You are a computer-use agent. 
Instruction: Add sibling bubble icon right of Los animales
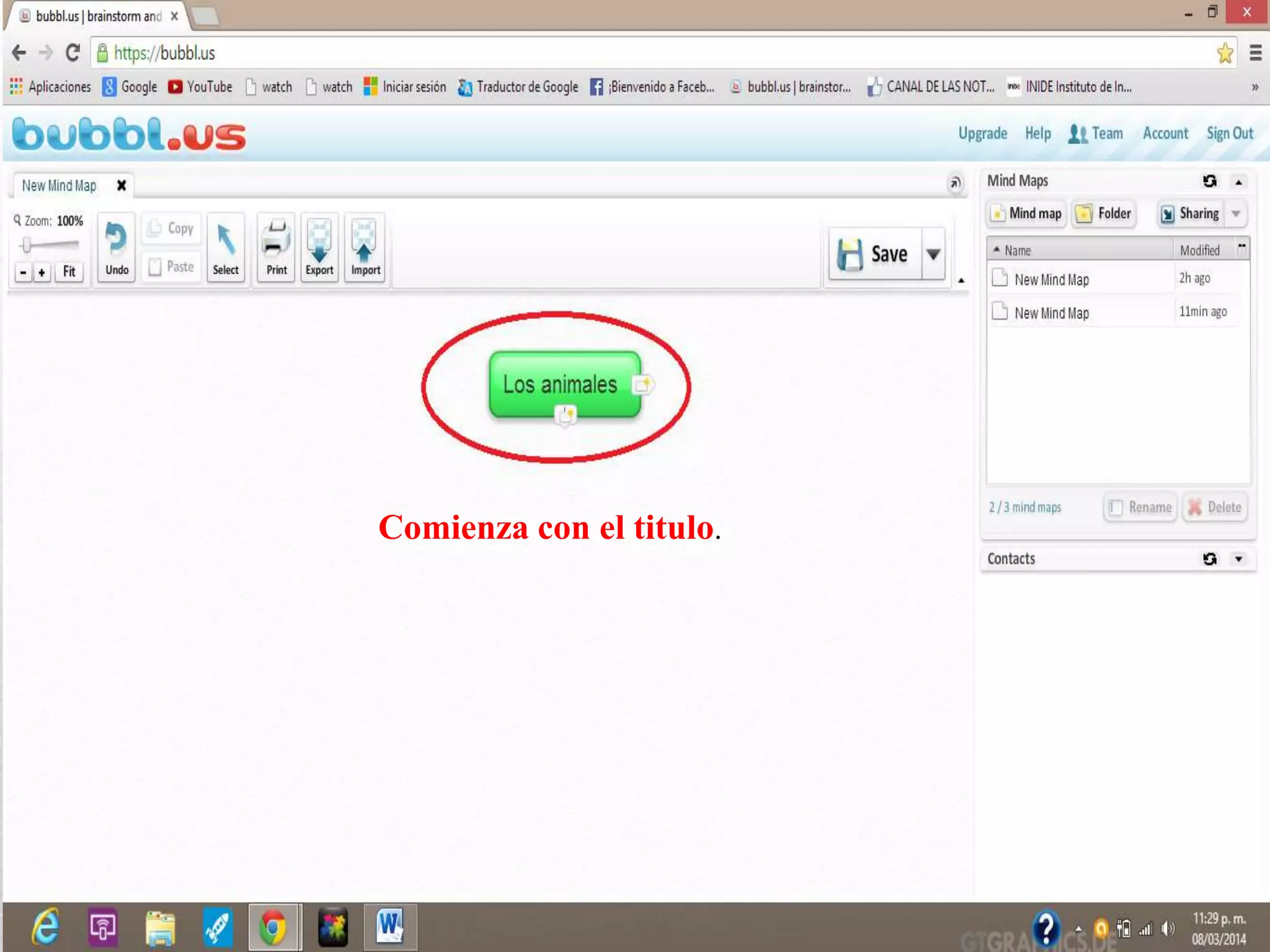coord(644,384)
